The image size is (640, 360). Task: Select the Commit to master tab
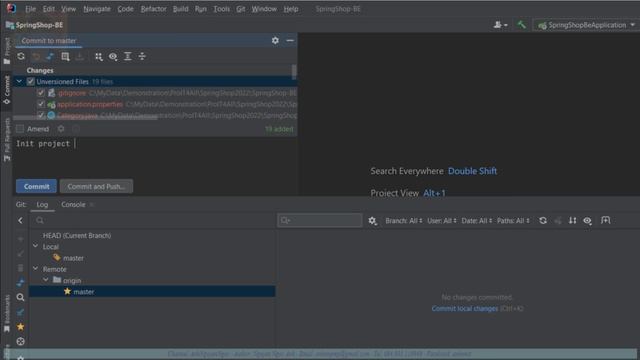[x=49, y=40]
